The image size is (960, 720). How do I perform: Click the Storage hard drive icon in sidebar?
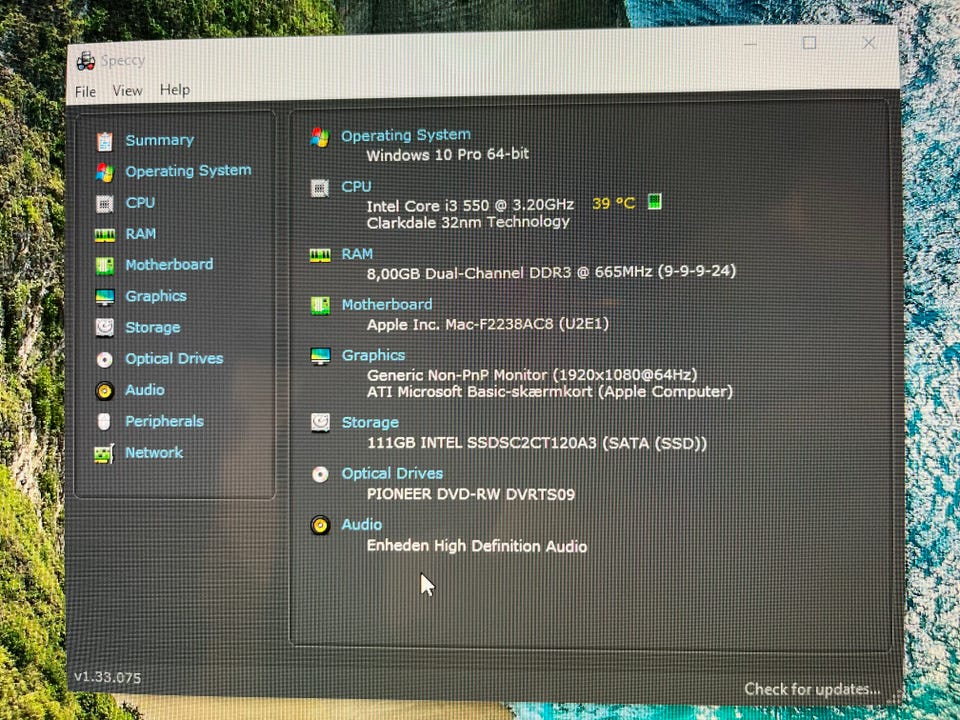point(105,328)
